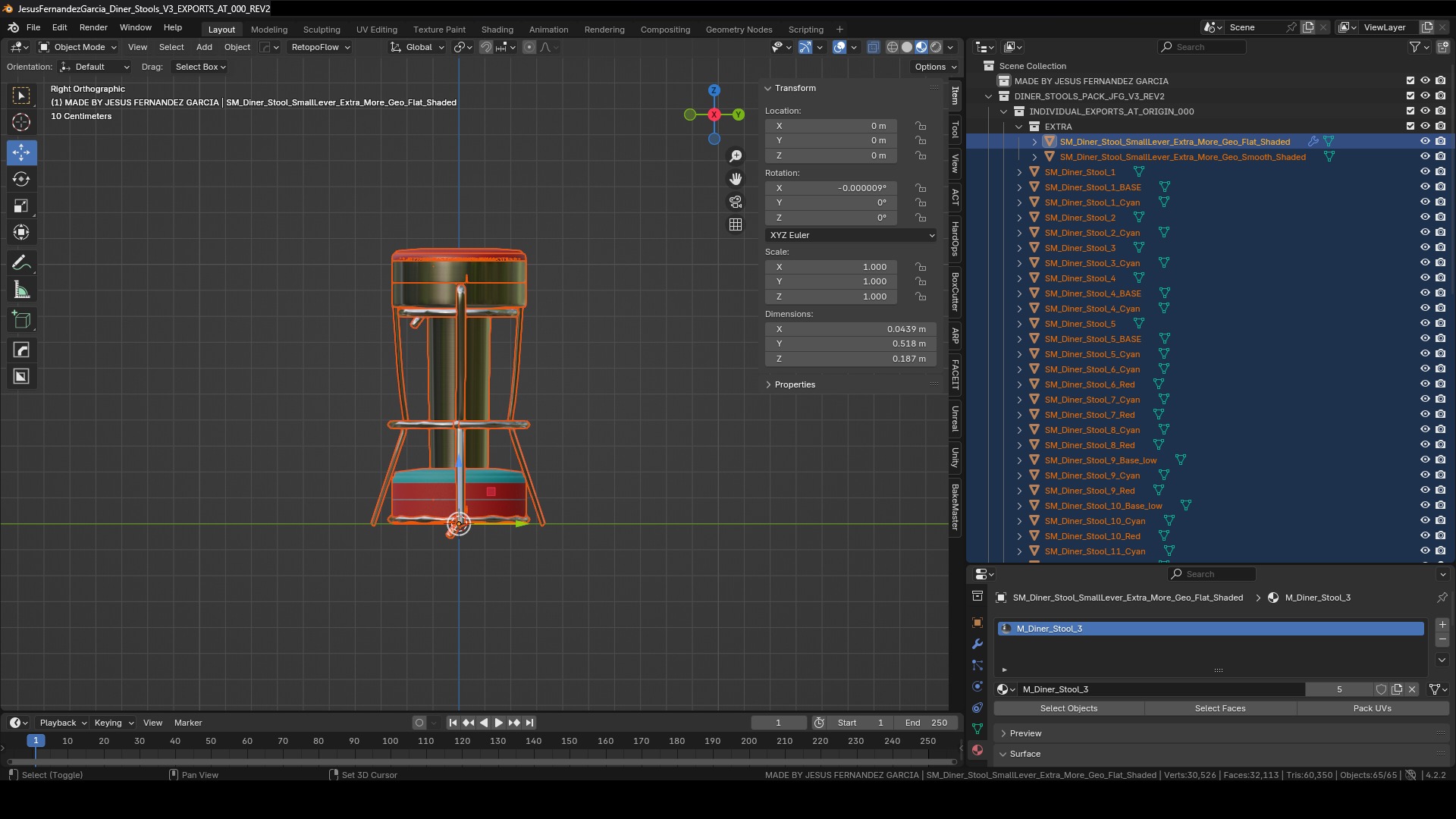The image size is (1456, 819).
Task: Select the Rotate tool
Action: click(x=21, y=179)
